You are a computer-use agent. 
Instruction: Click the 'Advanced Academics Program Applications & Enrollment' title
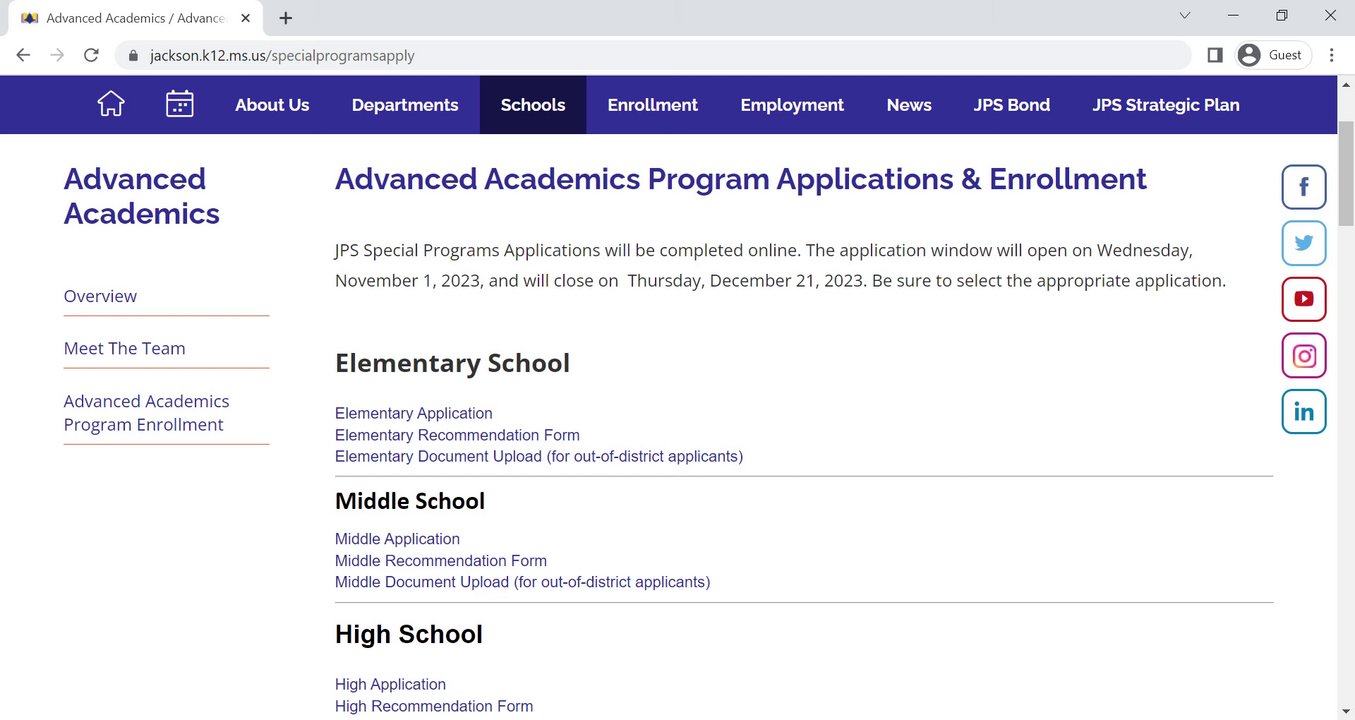click(741, 179)
